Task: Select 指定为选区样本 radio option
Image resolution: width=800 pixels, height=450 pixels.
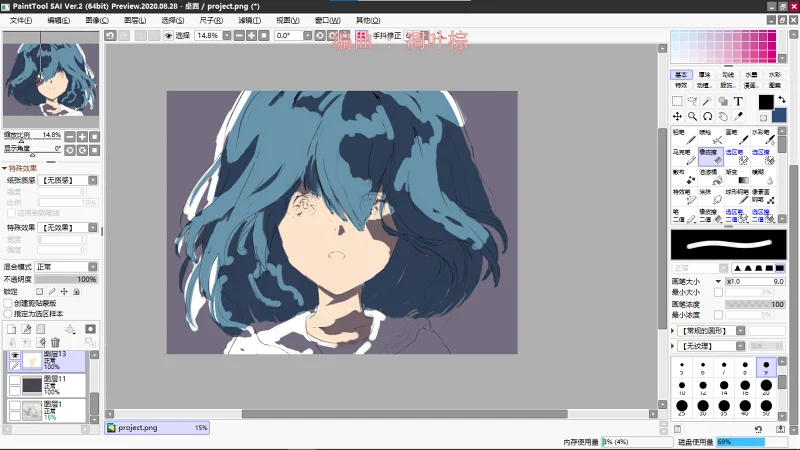Action: point(8,313)
